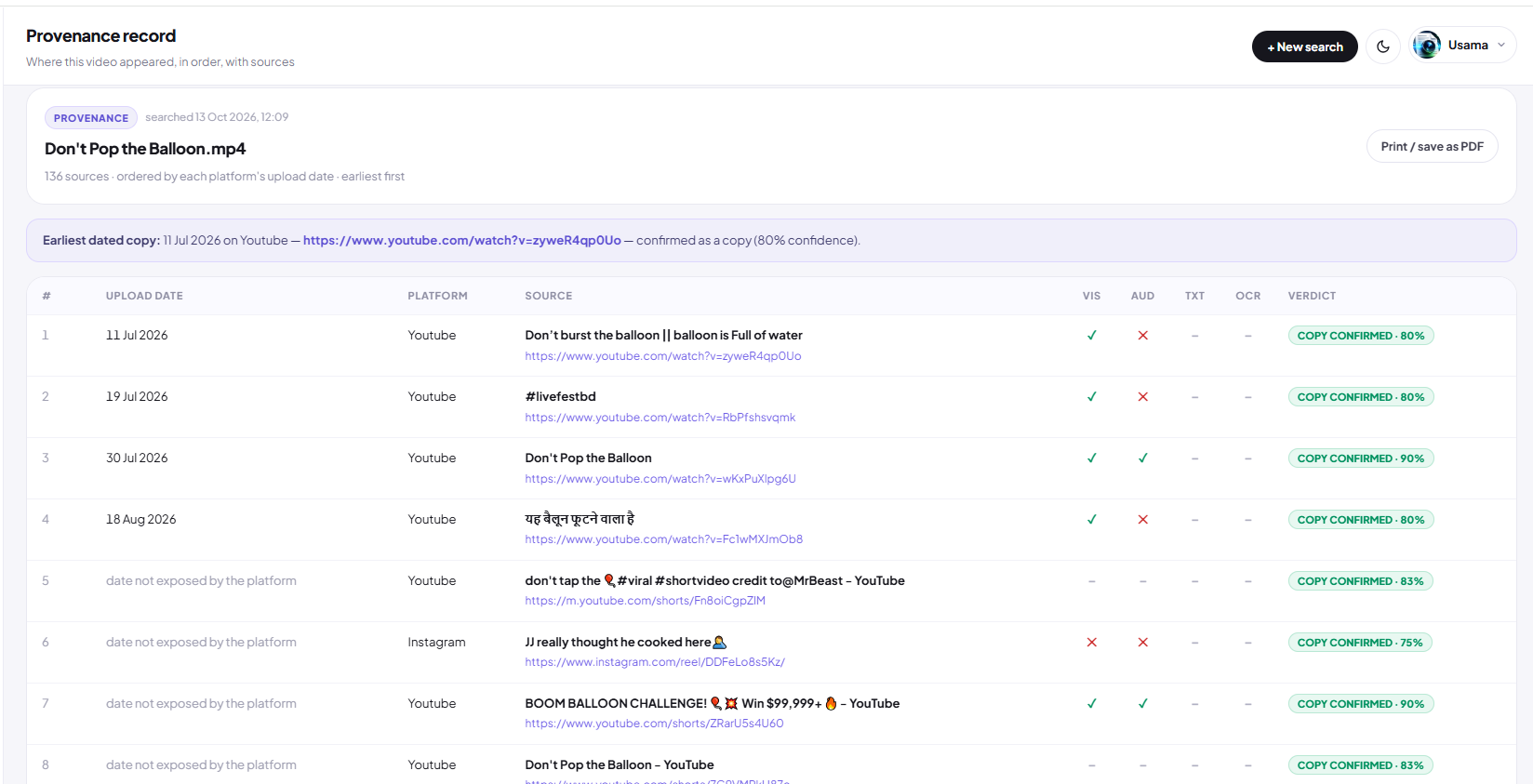
Task: Open the Instagram reel link
Action: [x=654, y=662]
